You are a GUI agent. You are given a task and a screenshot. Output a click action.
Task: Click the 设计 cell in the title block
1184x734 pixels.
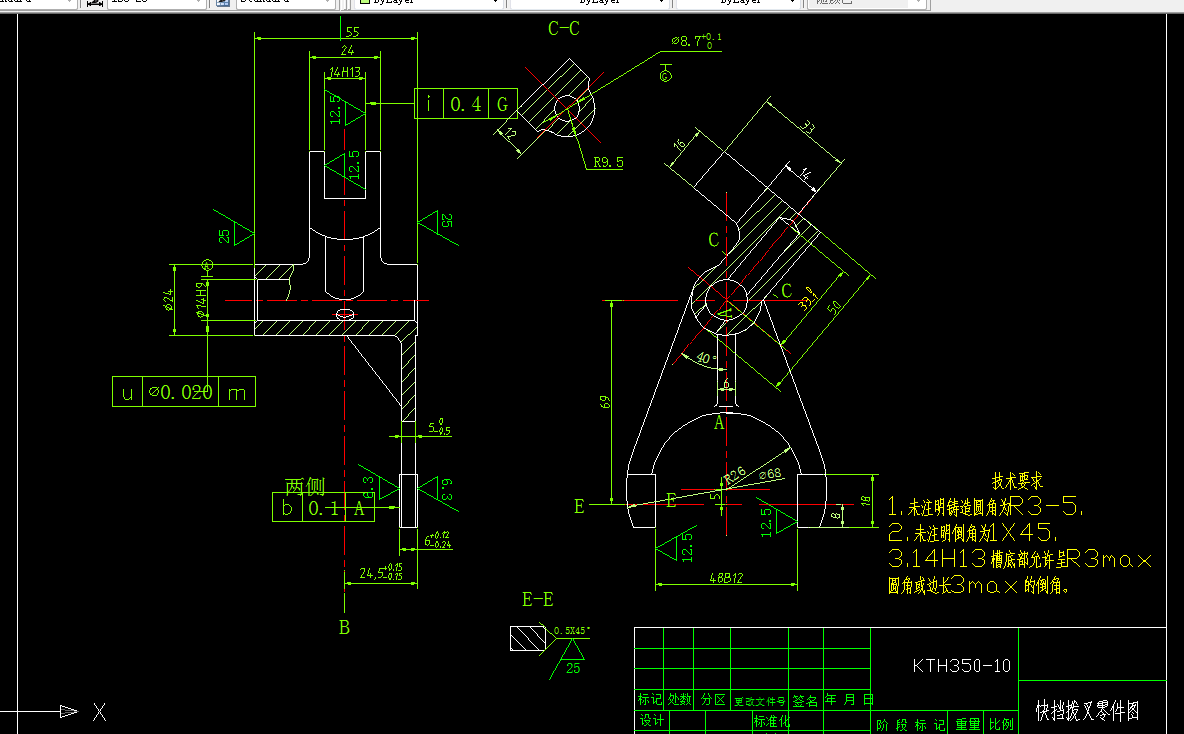(652, 720)
